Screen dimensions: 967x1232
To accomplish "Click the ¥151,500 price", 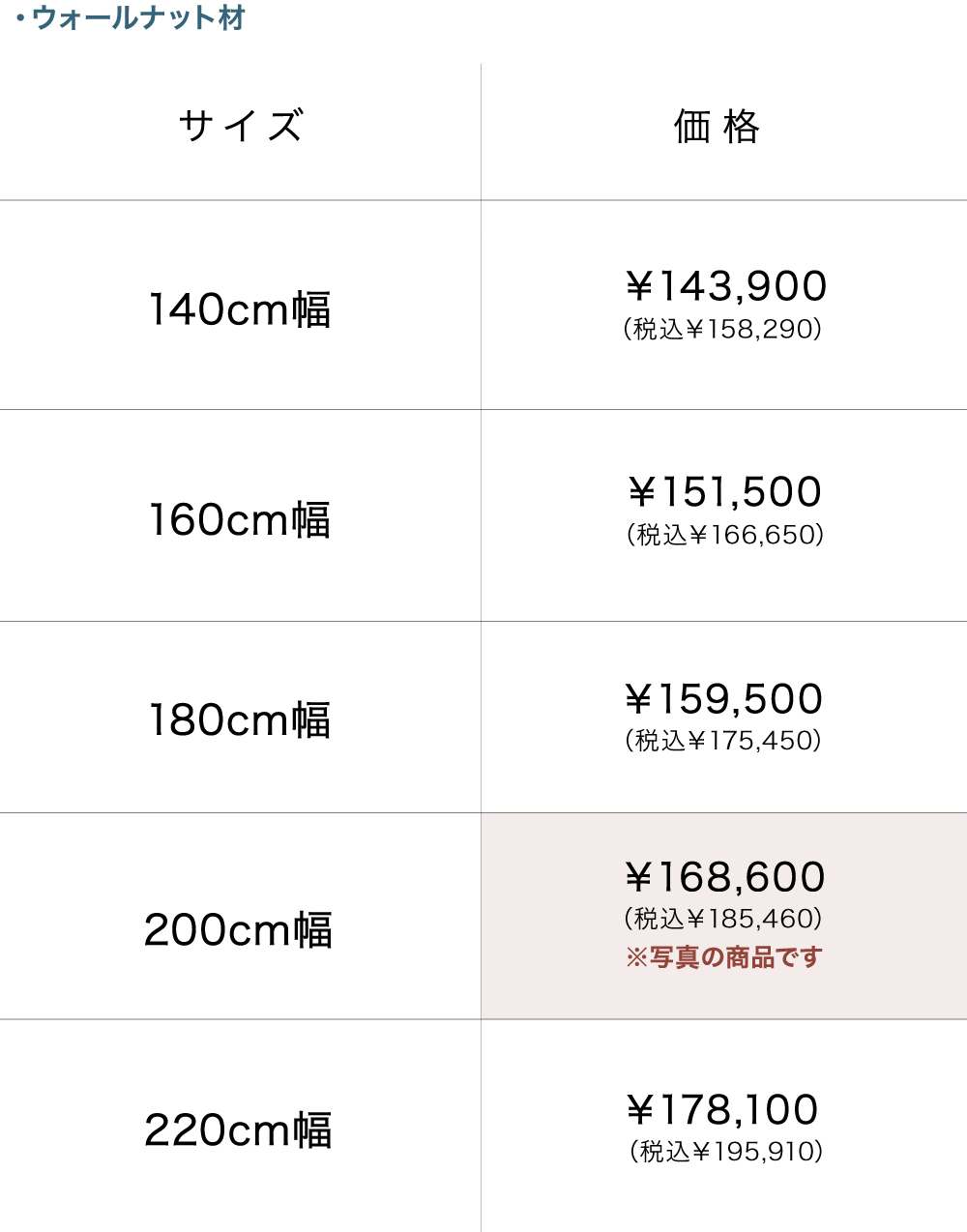I will click(725, 492).
